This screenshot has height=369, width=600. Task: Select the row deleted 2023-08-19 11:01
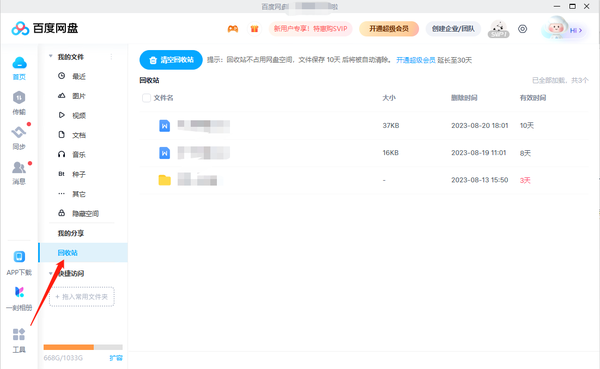point(364,153)
